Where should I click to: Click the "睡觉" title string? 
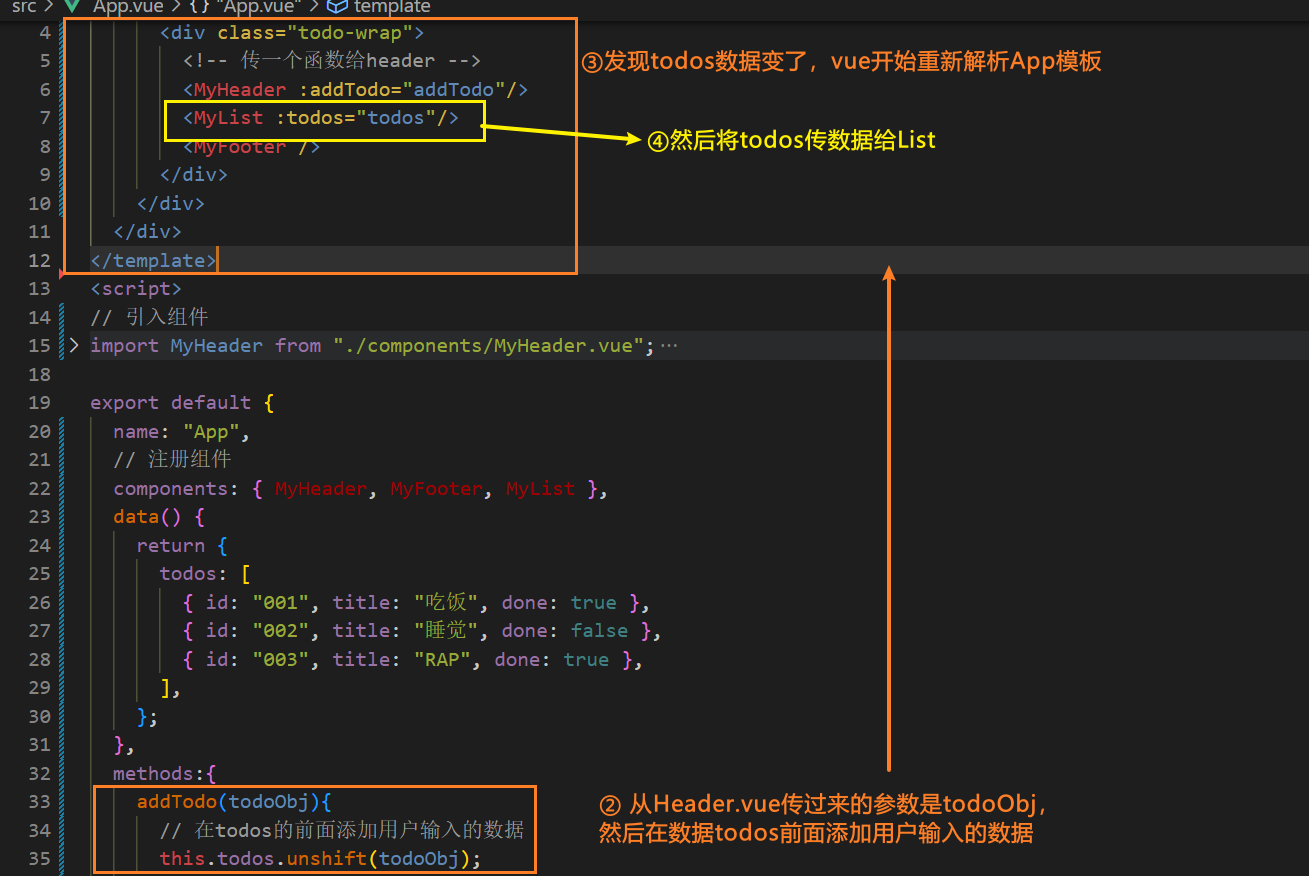(449, 631)
